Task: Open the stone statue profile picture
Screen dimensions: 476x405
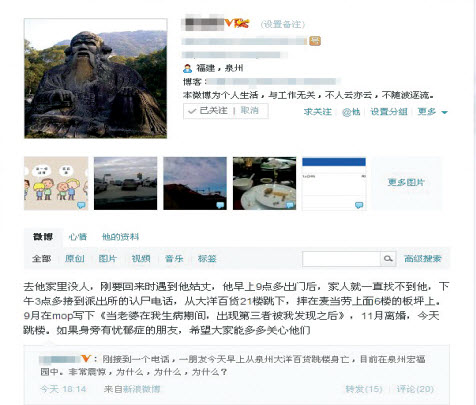Action: [x=95, y=78]
